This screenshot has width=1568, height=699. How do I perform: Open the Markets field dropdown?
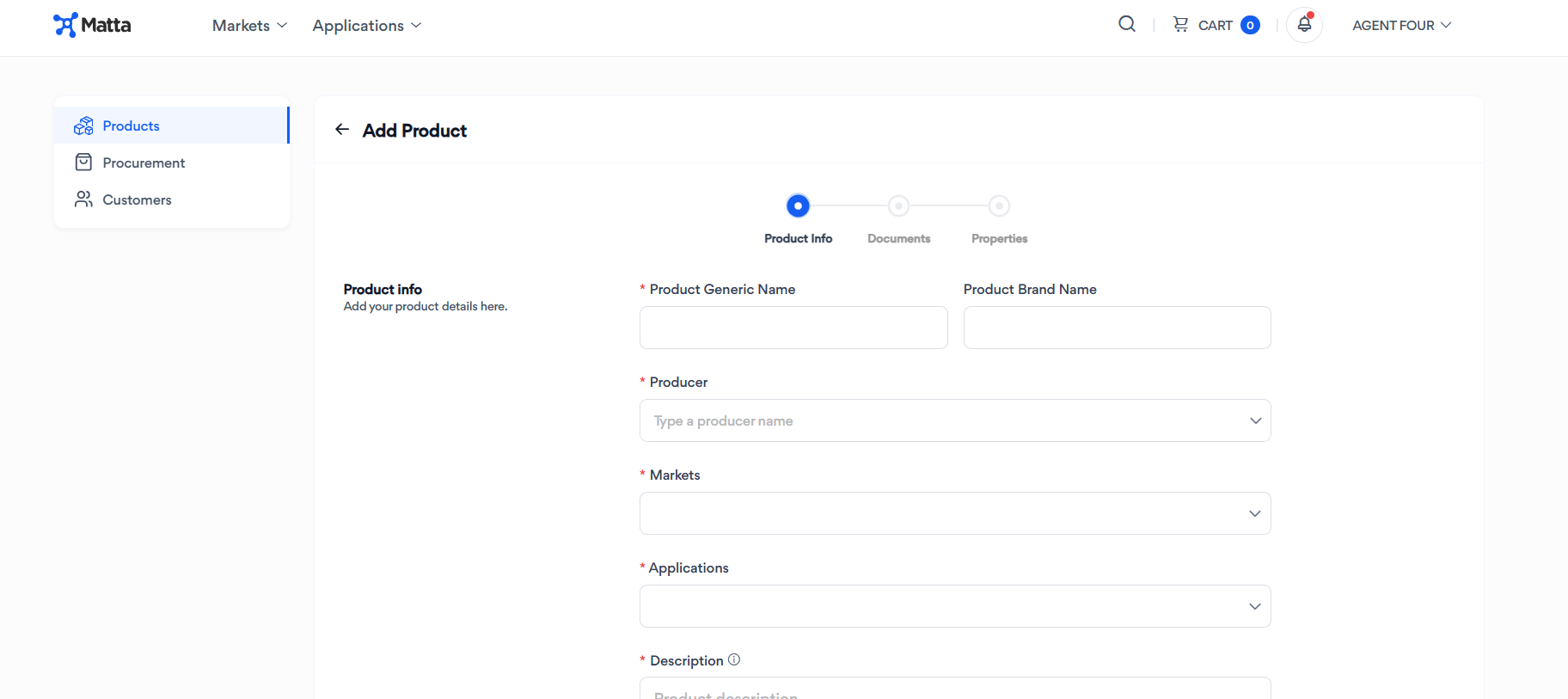coord(955,513)
